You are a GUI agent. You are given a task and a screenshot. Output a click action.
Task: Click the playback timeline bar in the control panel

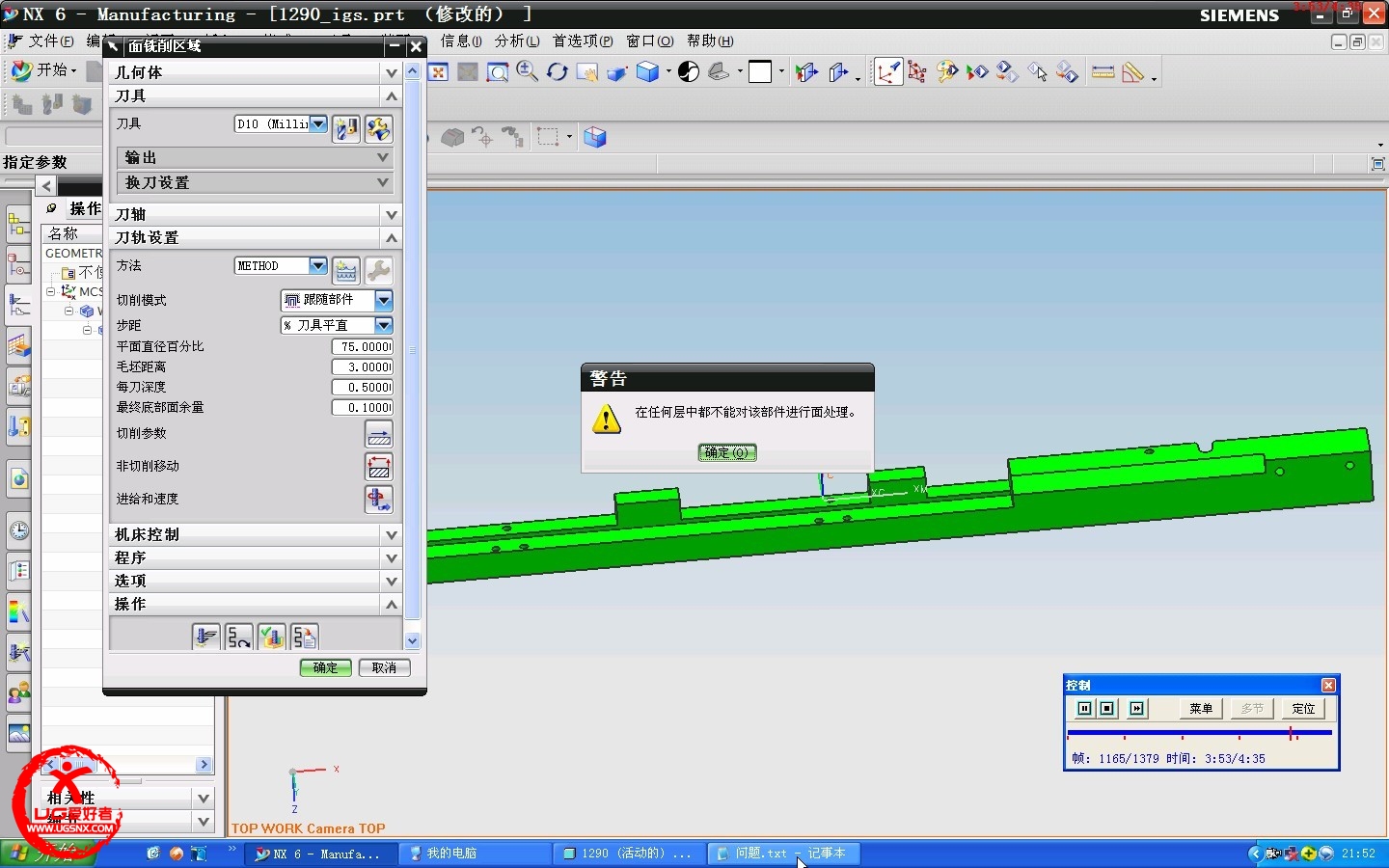pyautogui.click(x=1200, y=733)
